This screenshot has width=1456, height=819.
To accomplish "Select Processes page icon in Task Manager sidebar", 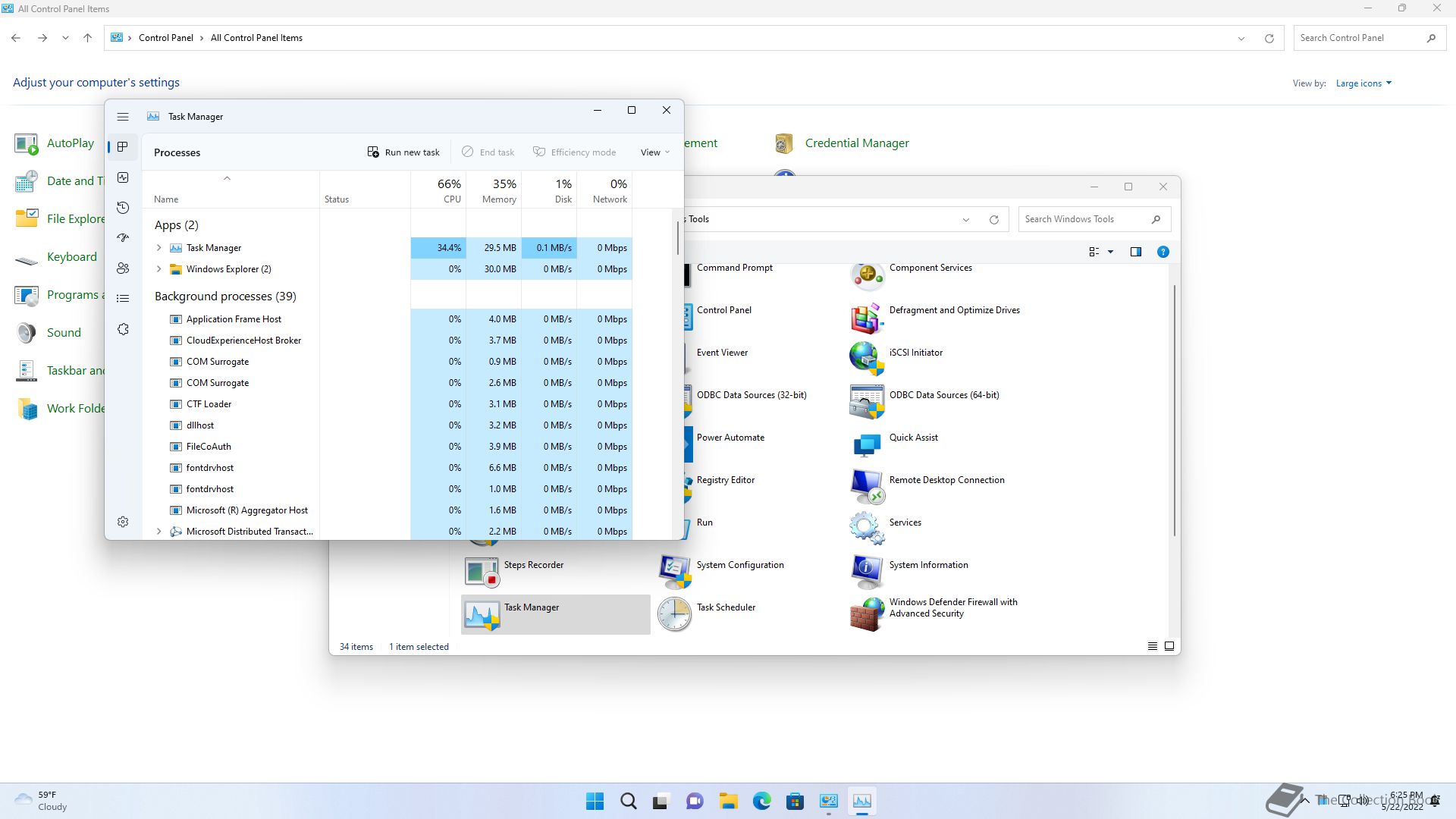I will [123, 147].
